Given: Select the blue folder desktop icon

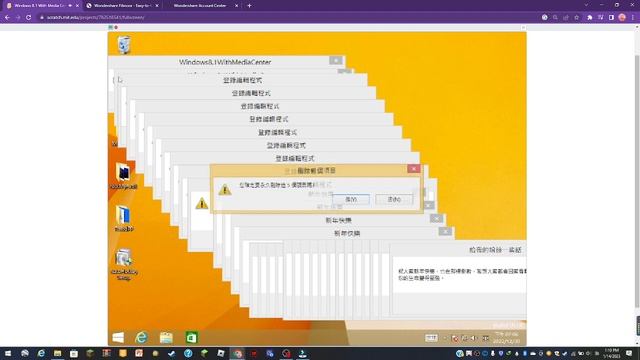Looking at the screenshot, I should click(x=124, y=218).
